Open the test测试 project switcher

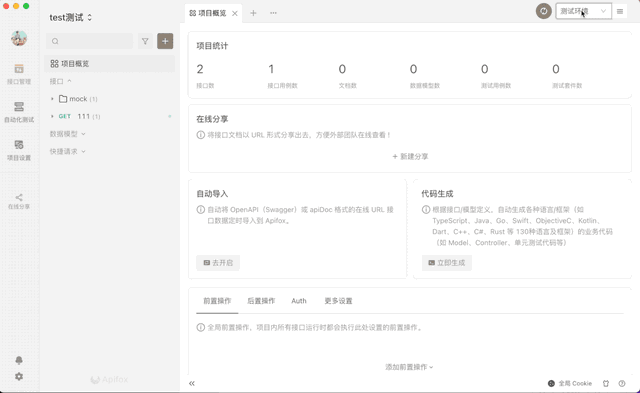(71, 18)
